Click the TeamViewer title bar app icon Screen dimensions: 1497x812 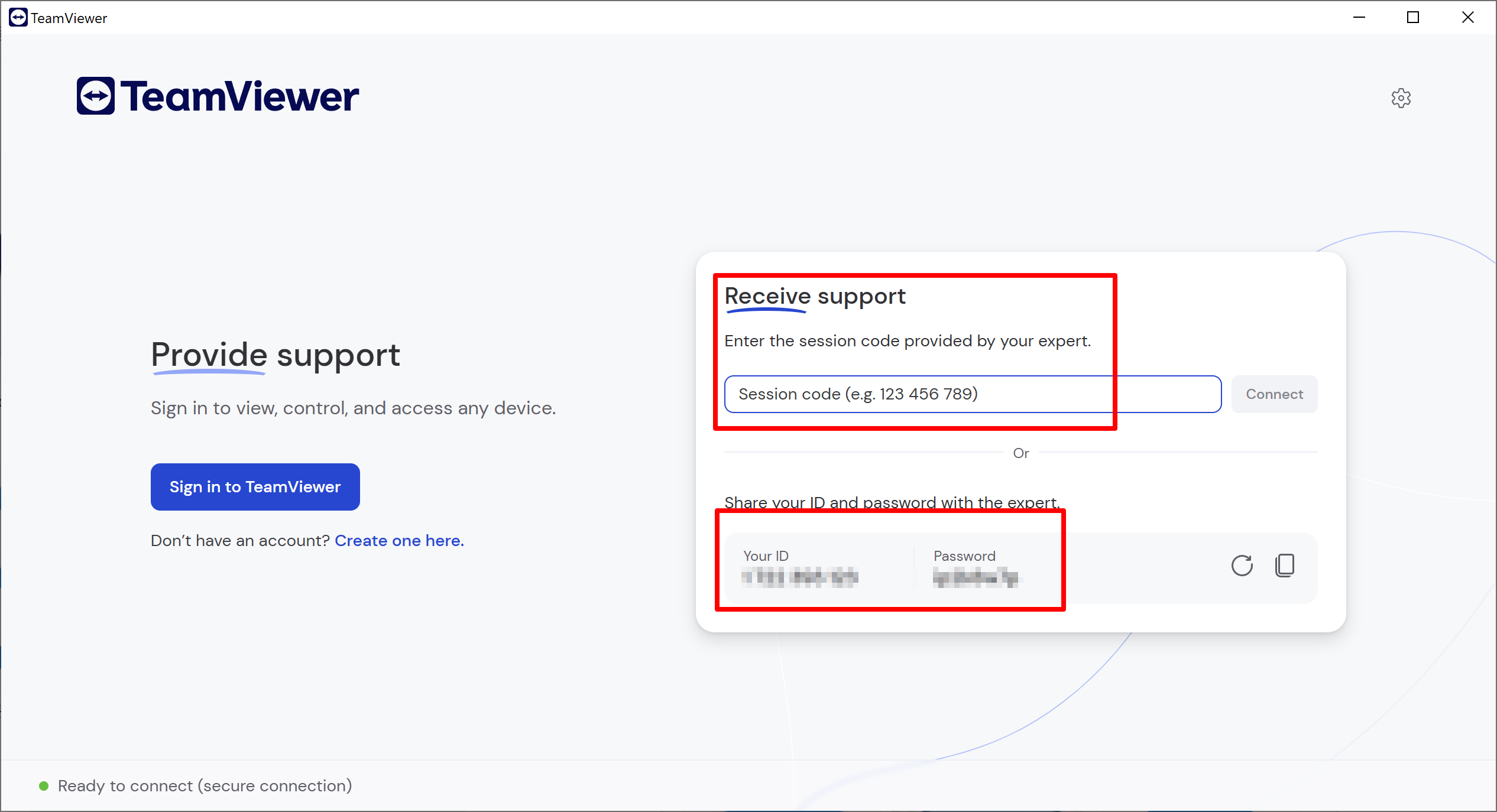point(18,17)
